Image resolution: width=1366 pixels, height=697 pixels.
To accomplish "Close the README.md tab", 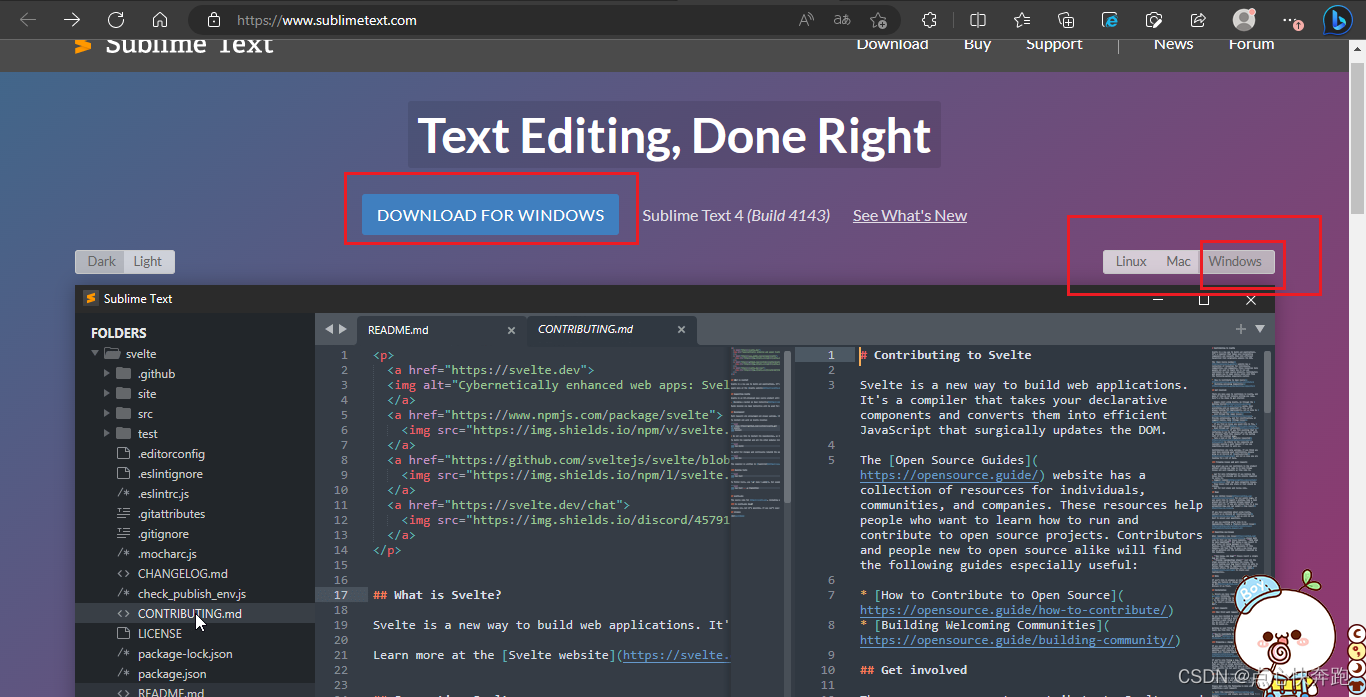I will pyautogui.click(x=511, y=330).
